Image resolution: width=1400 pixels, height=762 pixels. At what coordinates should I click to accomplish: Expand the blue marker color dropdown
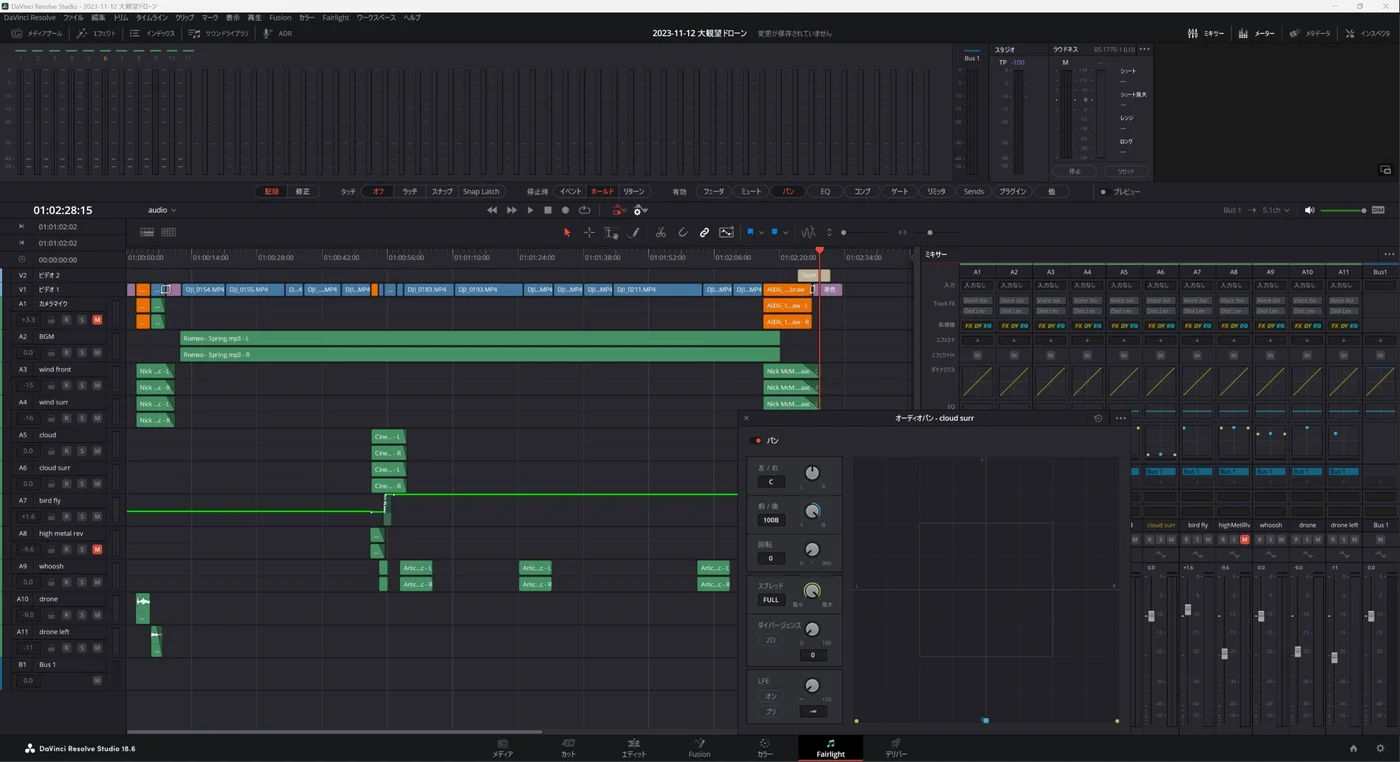(x=786, y=232)
